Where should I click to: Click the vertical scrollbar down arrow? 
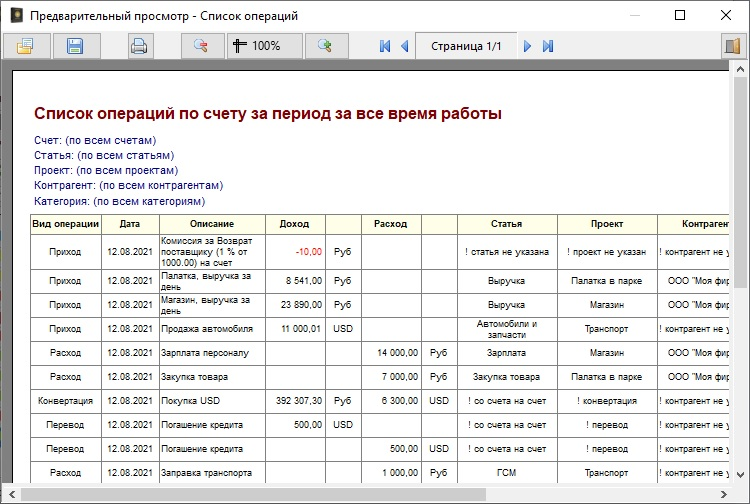pyautogui.click(x=739, y=475)
